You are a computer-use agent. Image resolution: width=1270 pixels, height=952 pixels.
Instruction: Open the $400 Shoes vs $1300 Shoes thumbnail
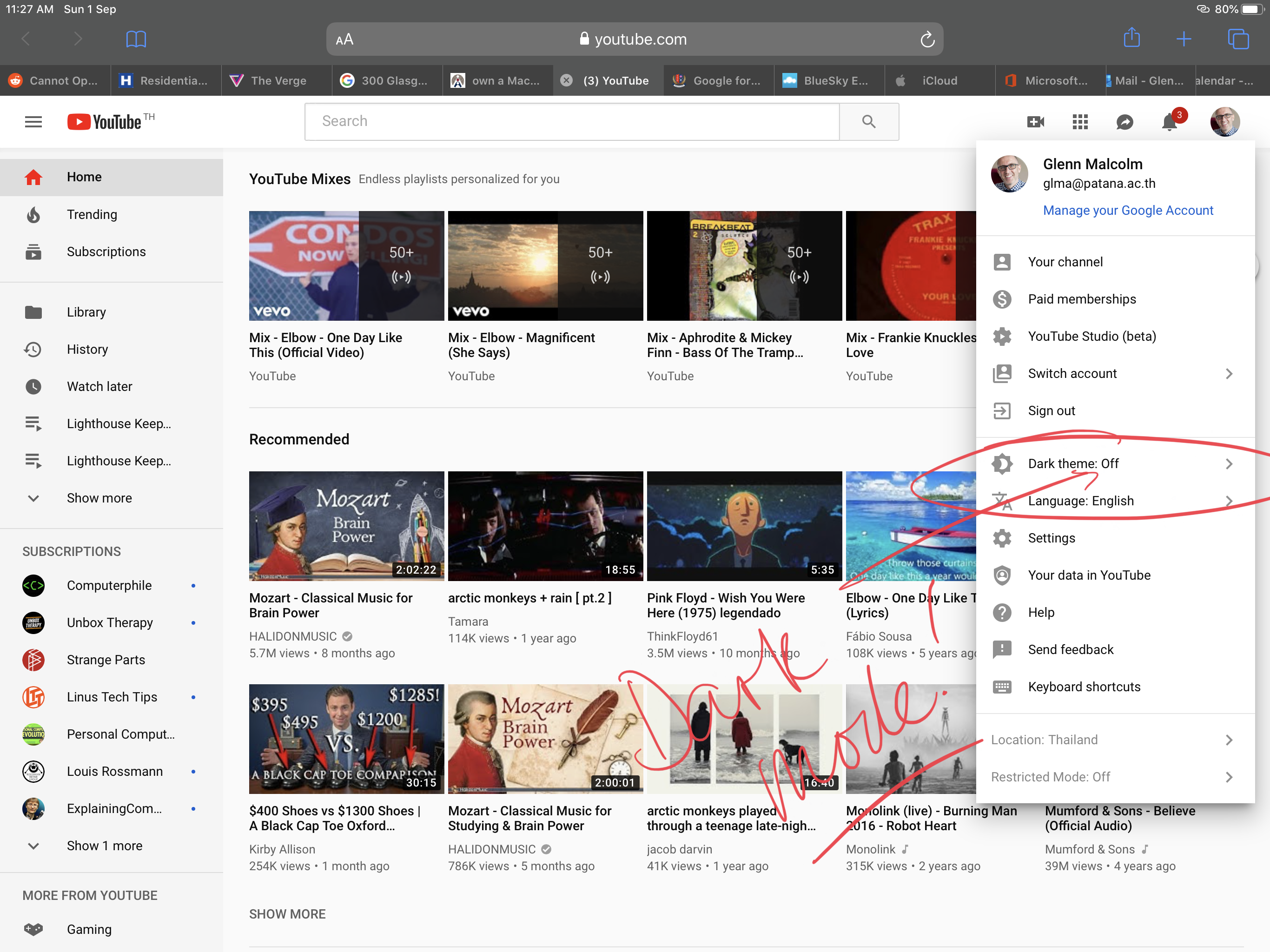click(x=346, y=738)
